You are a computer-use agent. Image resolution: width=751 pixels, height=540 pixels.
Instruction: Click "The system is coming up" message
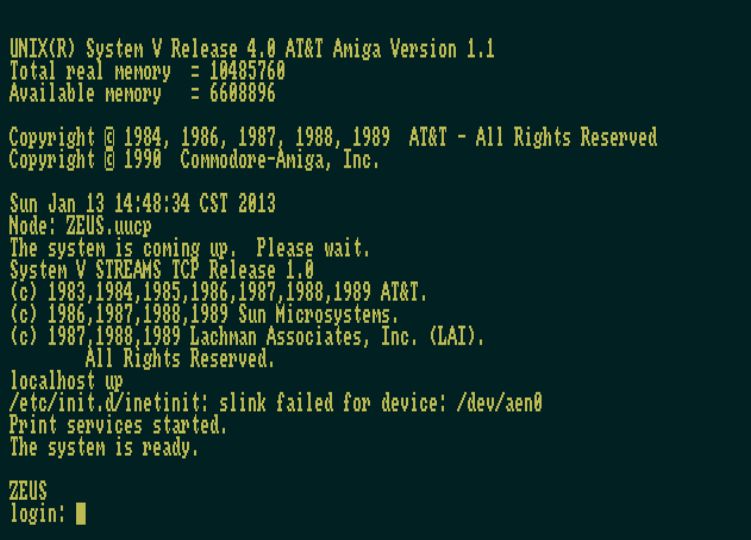(190, 248)
